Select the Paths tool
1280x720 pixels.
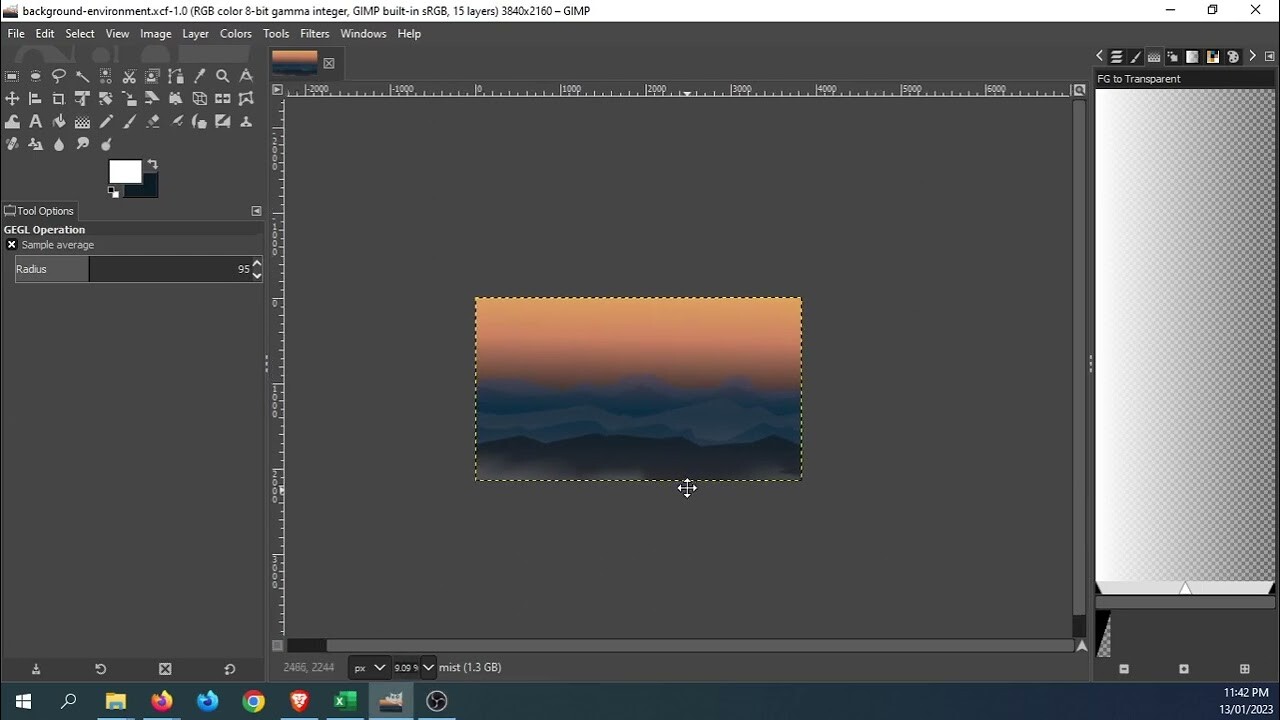click(176, 76)
